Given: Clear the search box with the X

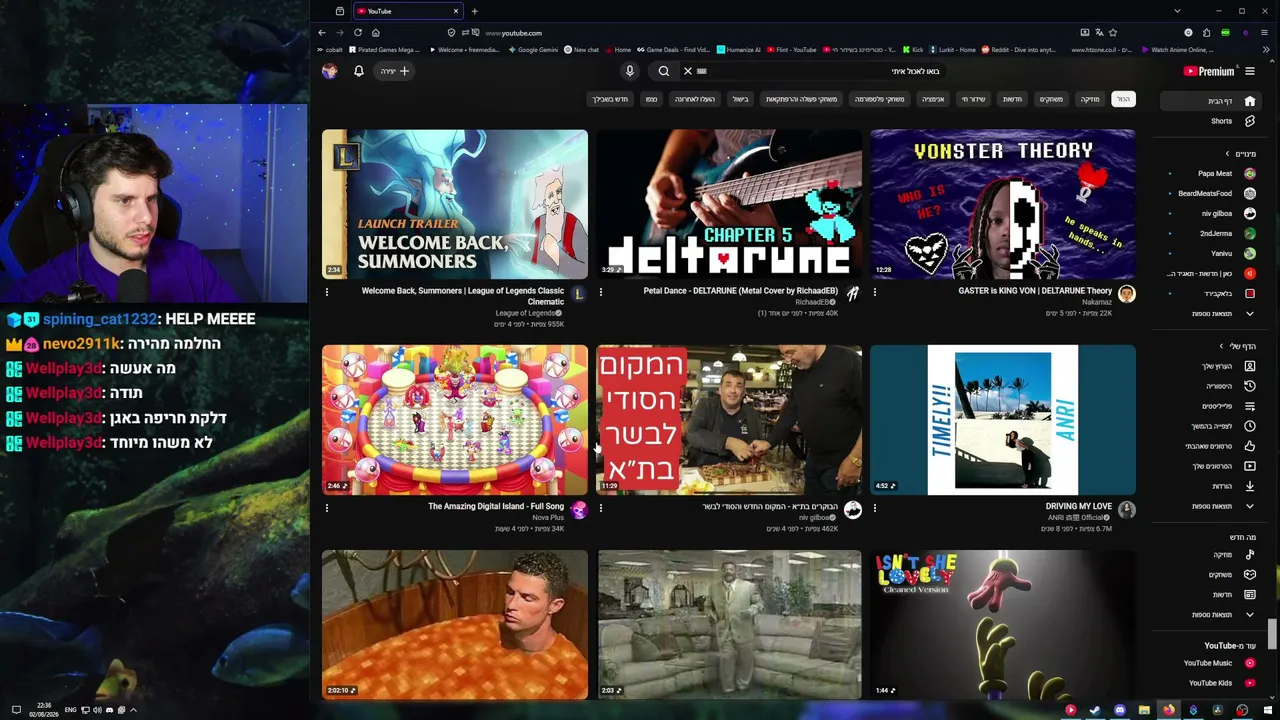Looking at the screenshot, I should [x=688, y=71].
